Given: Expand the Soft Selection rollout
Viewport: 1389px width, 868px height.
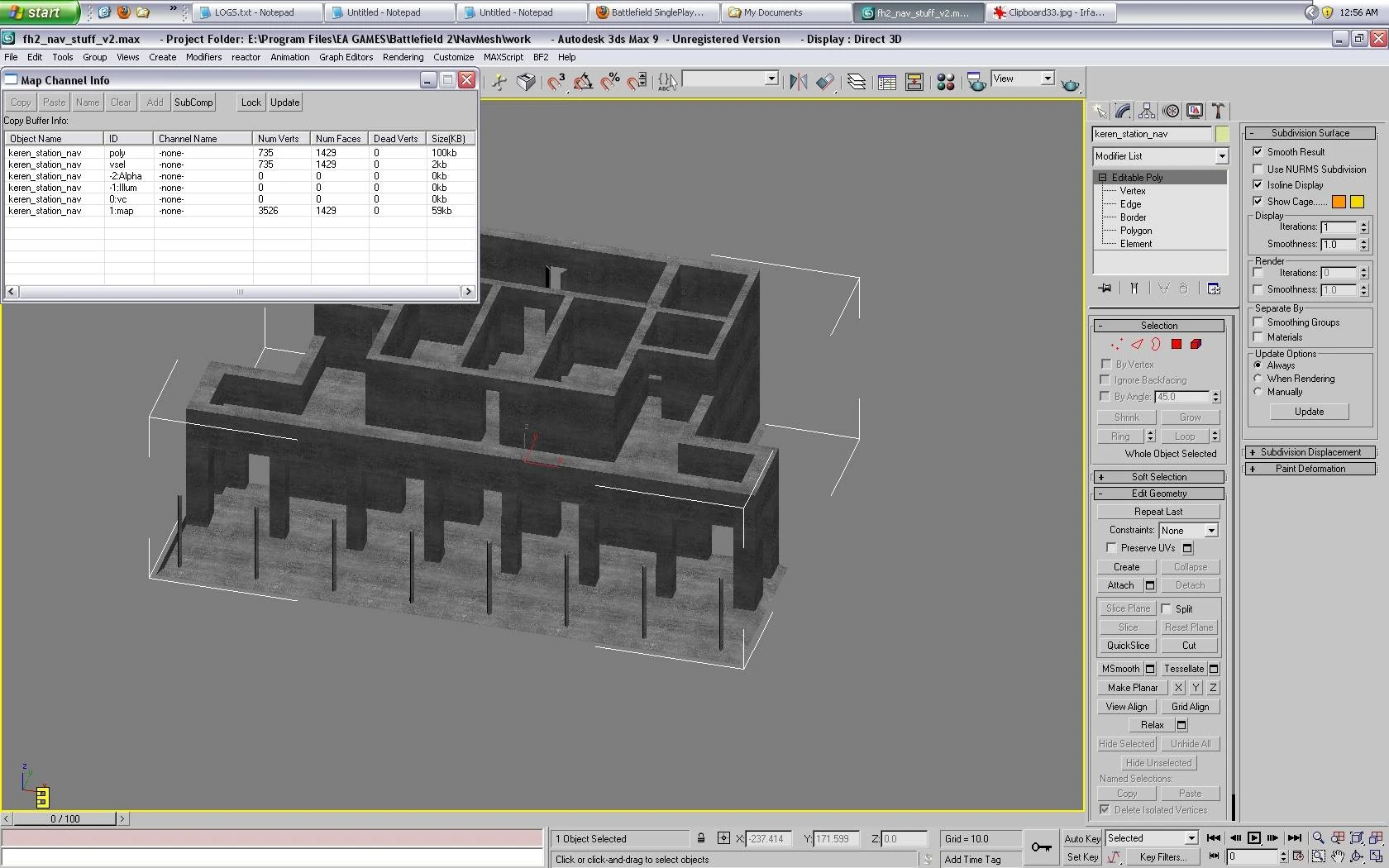Looking at the screenshot, I should tap(1158, 477).
